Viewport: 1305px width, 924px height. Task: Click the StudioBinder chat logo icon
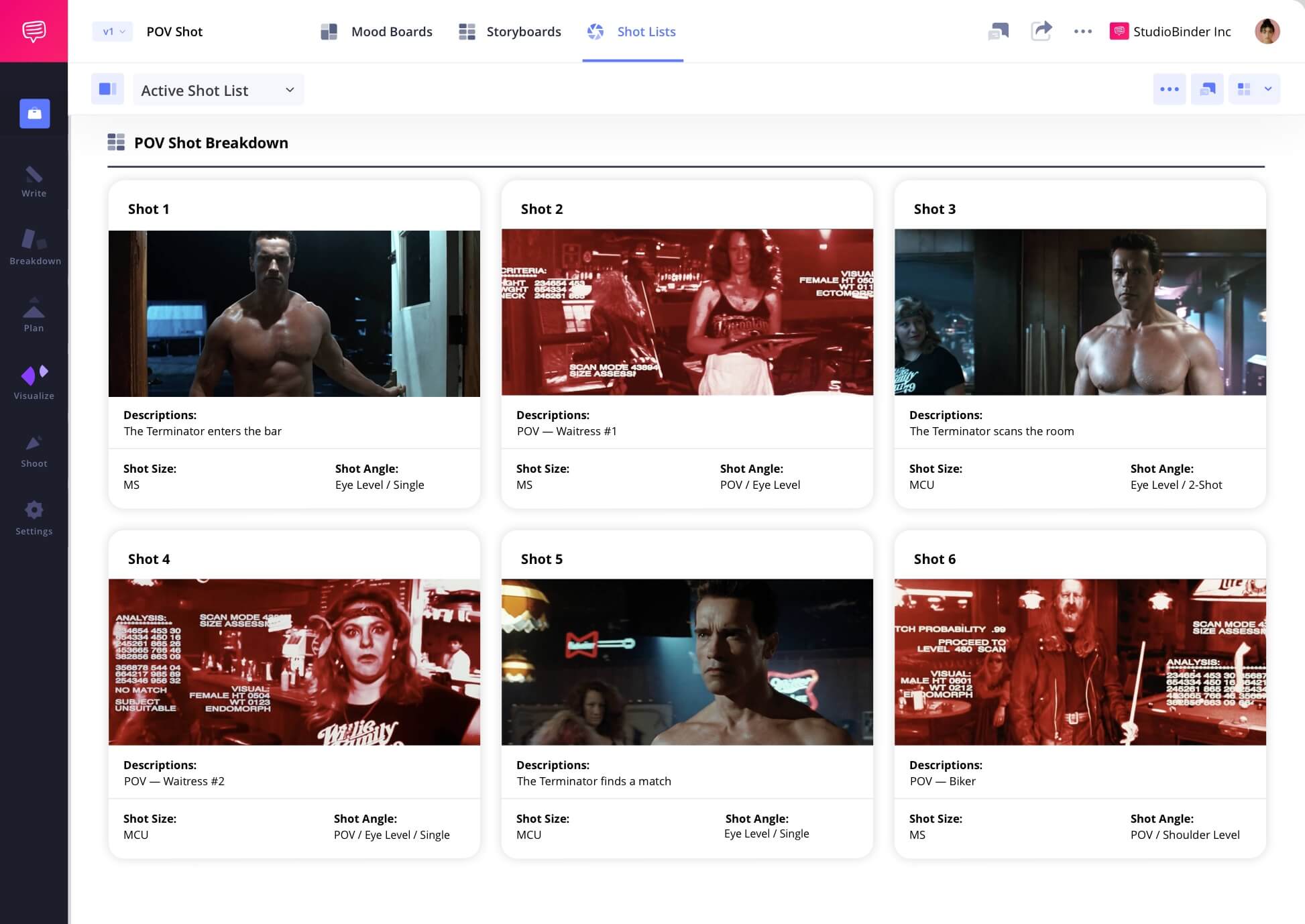pyautogui.click(x=34, y=31)
